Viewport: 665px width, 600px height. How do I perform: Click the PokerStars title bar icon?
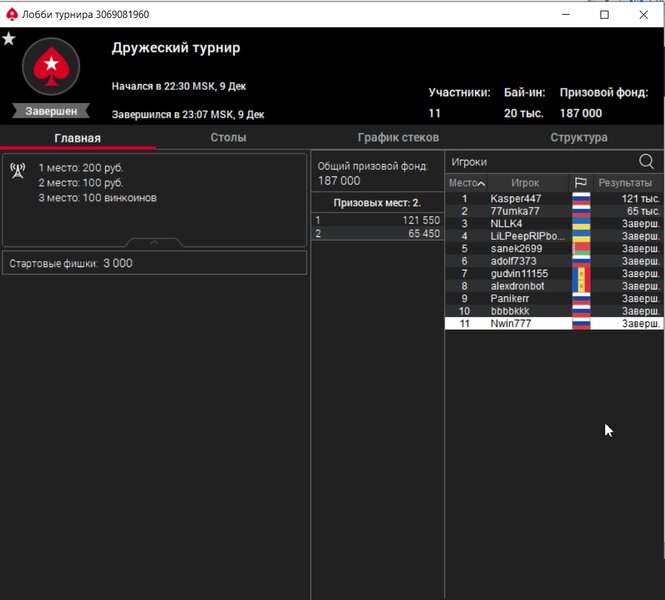(12, 14)
